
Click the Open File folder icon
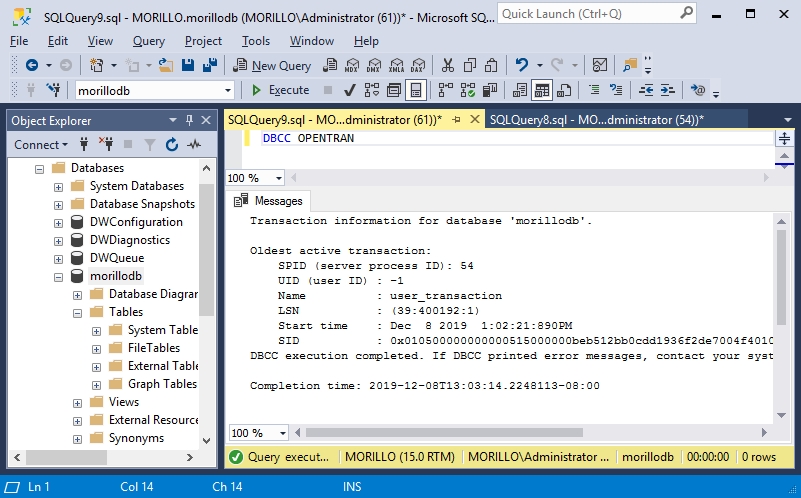pos(166,65)
